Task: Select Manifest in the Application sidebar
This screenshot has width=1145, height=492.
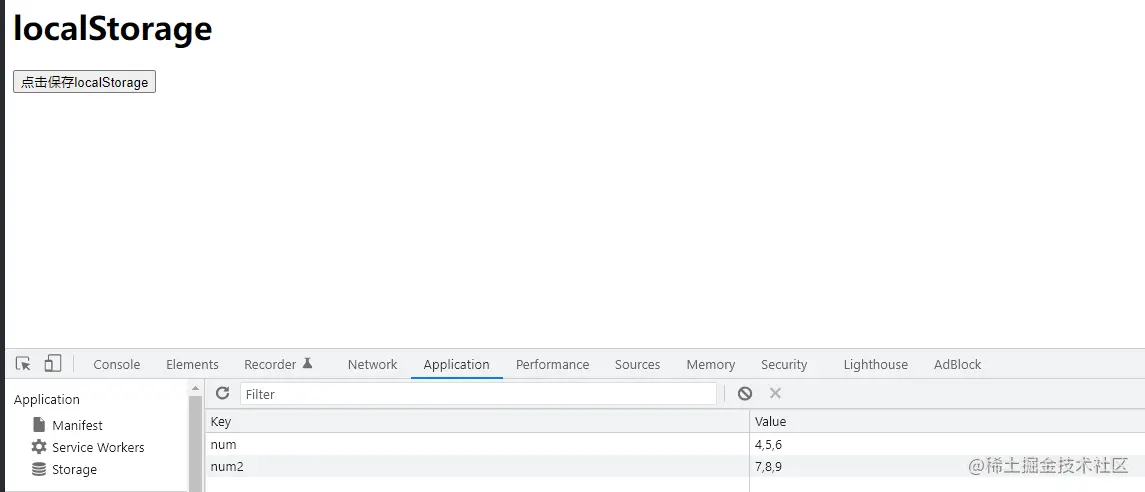Action: pos(77,425)
